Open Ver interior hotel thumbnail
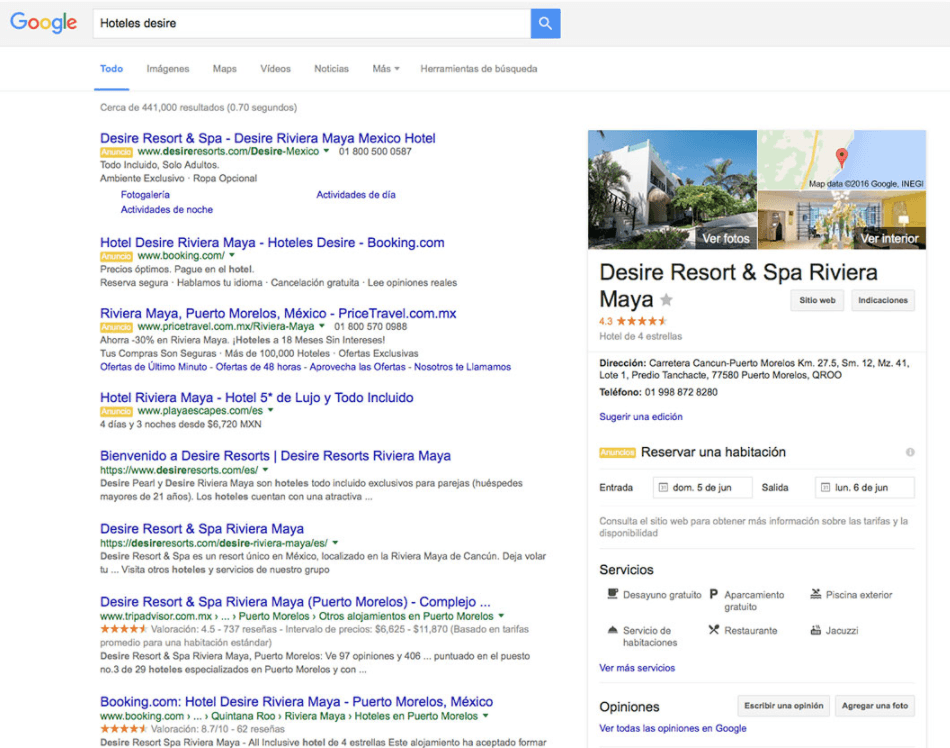 pos(842,220)
